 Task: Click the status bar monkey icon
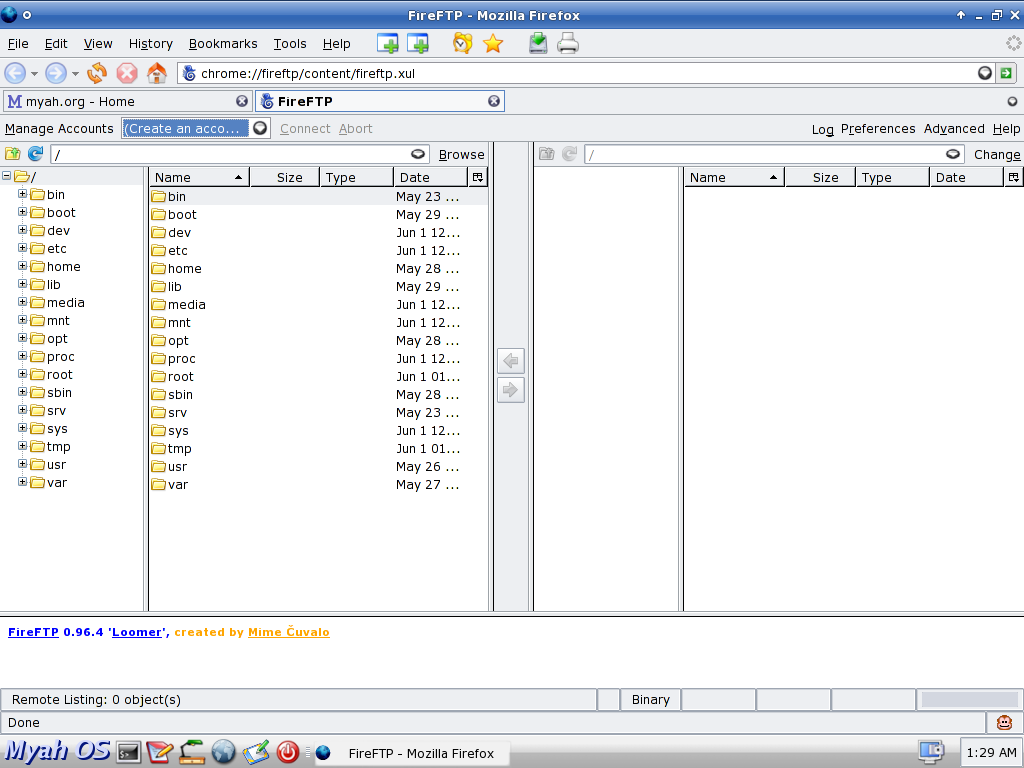(1004, 722)
